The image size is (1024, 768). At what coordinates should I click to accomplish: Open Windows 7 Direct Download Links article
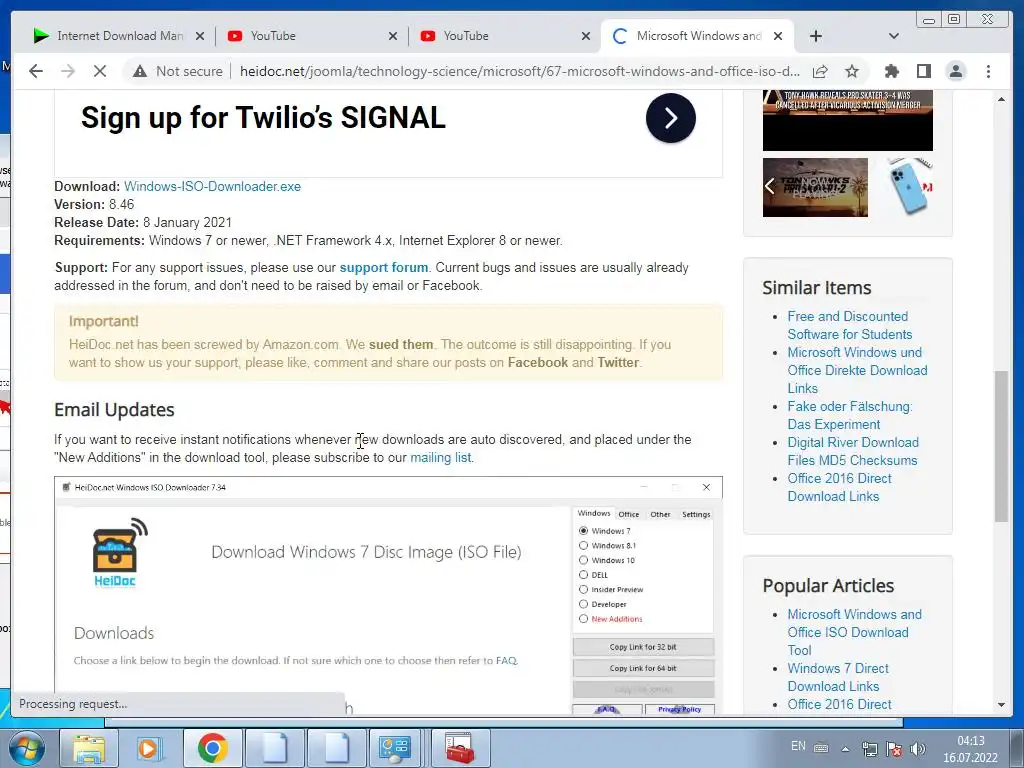coord(838,677)
